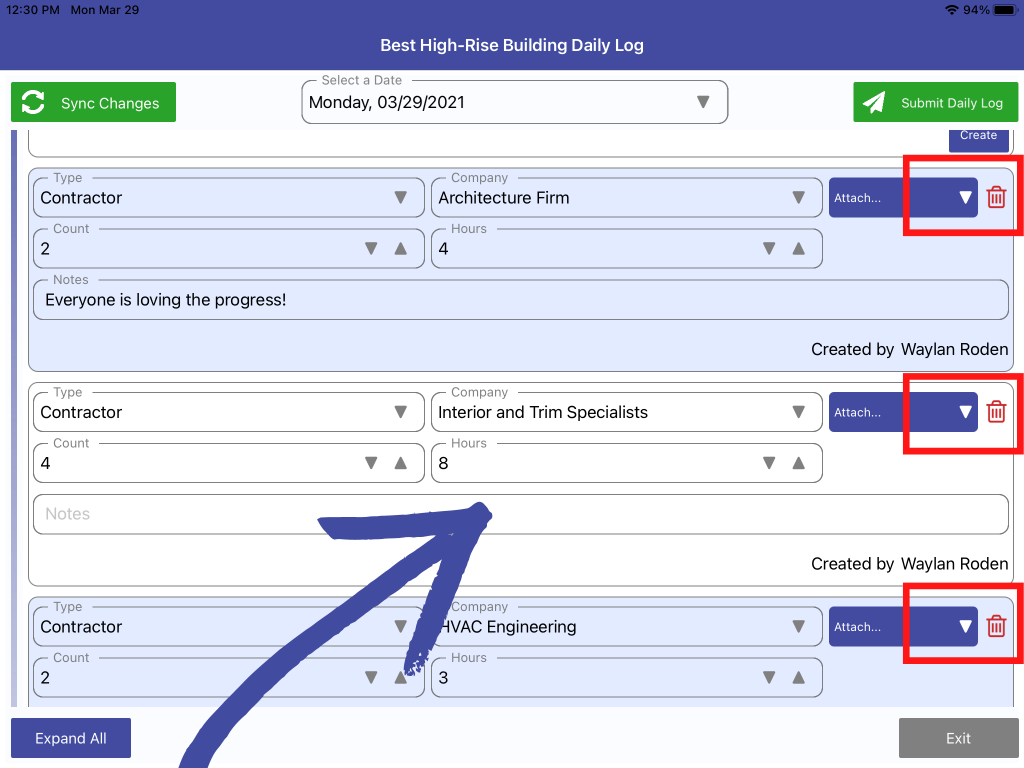The height and width of the screenshot is (768, 1024).
Task: Open the HVAC Engineering Company dropdown
Action: click(626, 626)
